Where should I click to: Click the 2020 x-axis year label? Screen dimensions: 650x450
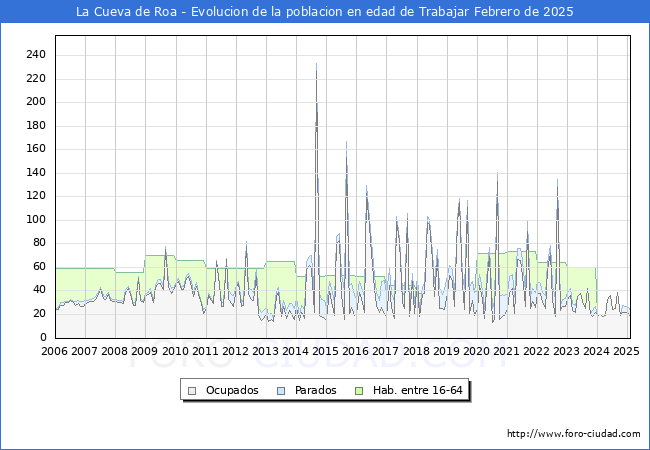476,351
